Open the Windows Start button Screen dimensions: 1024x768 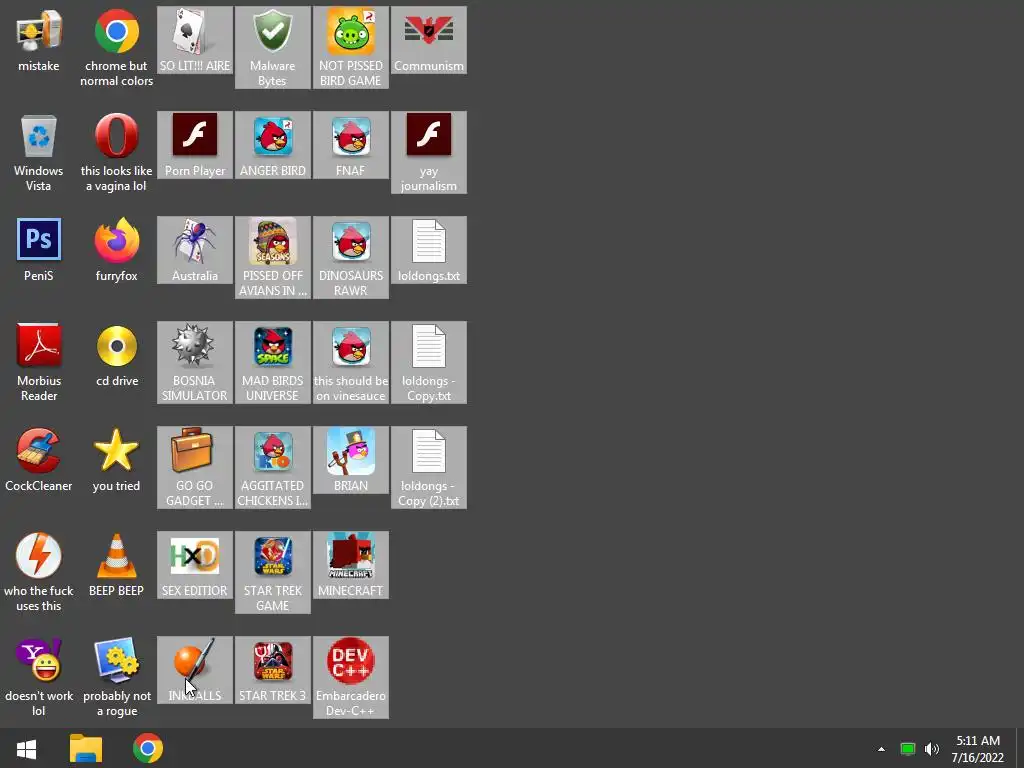click(x=26, y=748)
